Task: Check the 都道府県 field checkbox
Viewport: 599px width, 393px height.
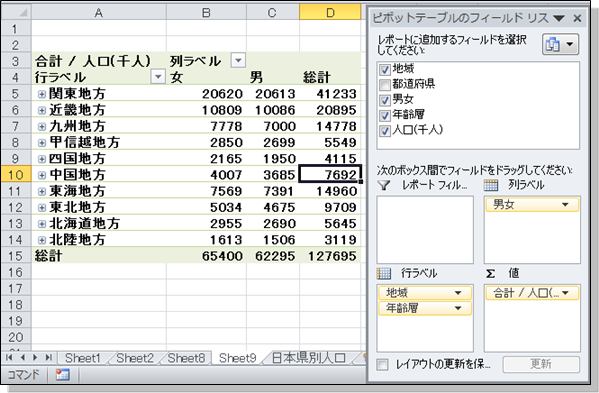Action: pos(385,85)
